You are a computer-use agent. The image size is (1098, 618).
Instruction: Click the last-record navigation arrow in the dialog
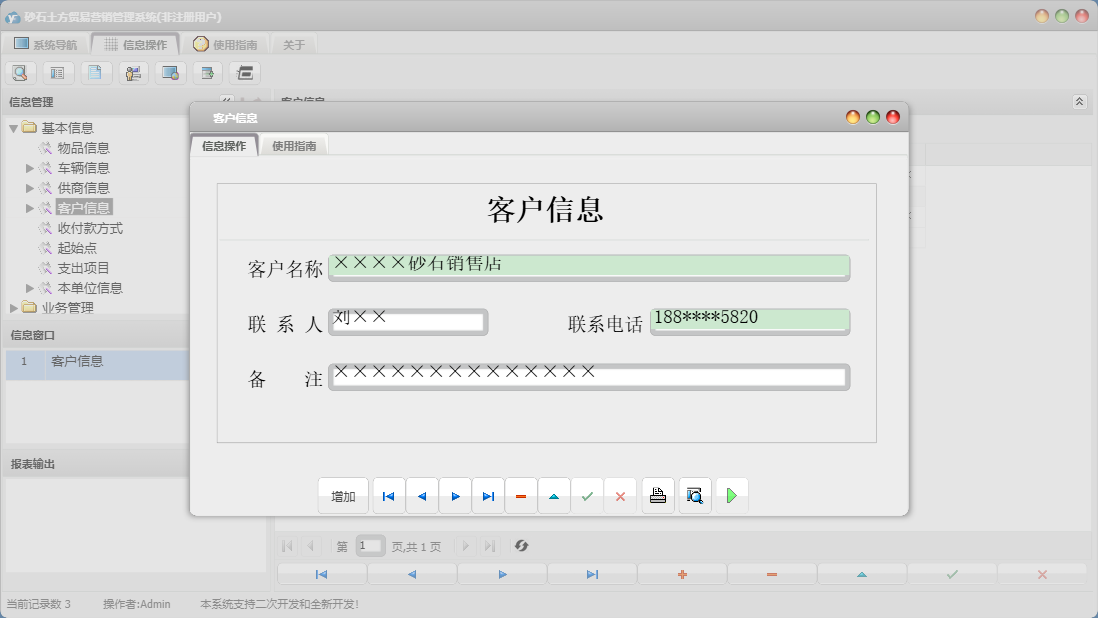point(488,495)
